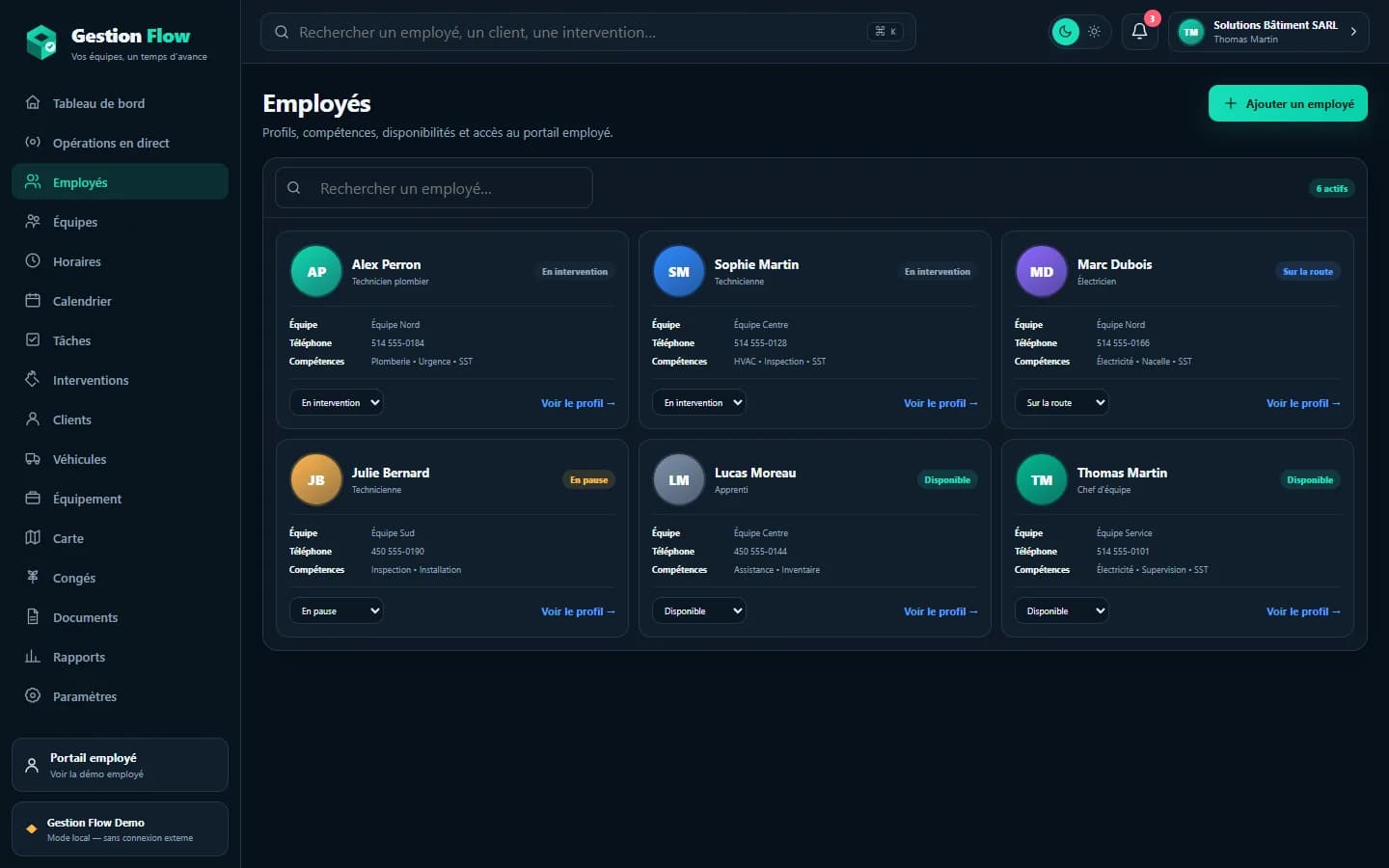Click the Rapports bar chart icon

(x=33, y=656)
